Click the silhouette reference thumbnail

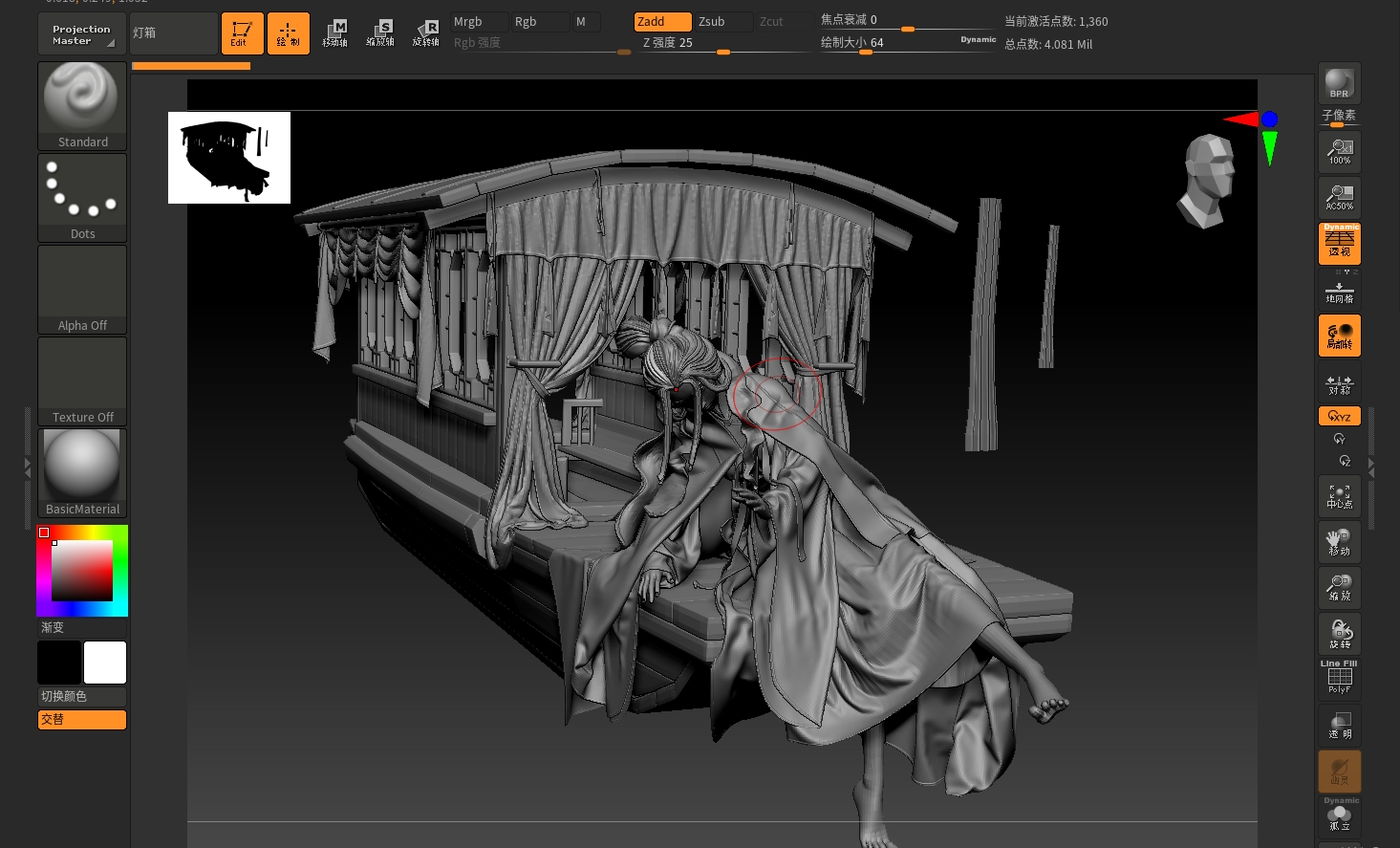(x=229, y=158)
